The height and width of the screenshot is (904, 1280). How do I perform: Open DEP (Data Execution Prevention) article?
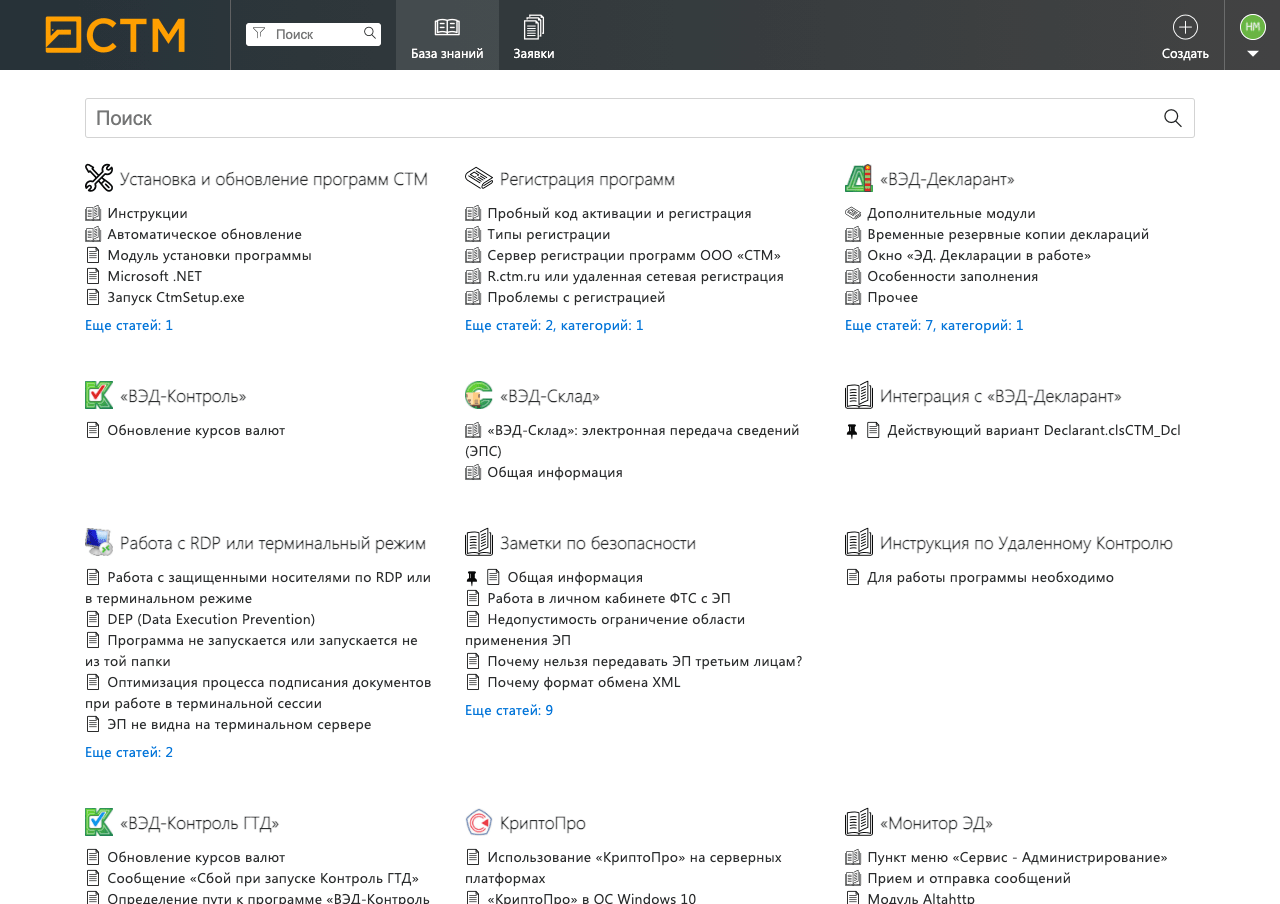tap(211, 619)
